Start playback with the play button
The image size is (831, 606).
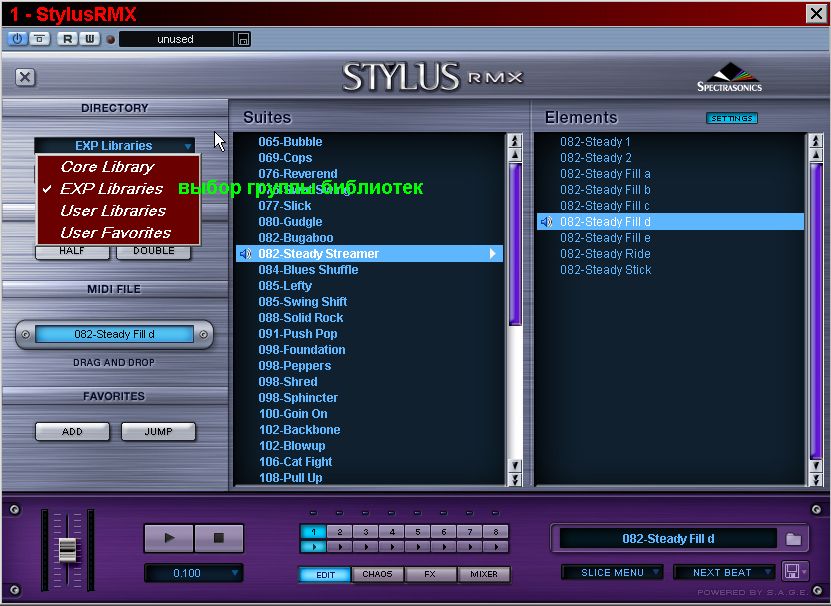click(x=169, y=538)
